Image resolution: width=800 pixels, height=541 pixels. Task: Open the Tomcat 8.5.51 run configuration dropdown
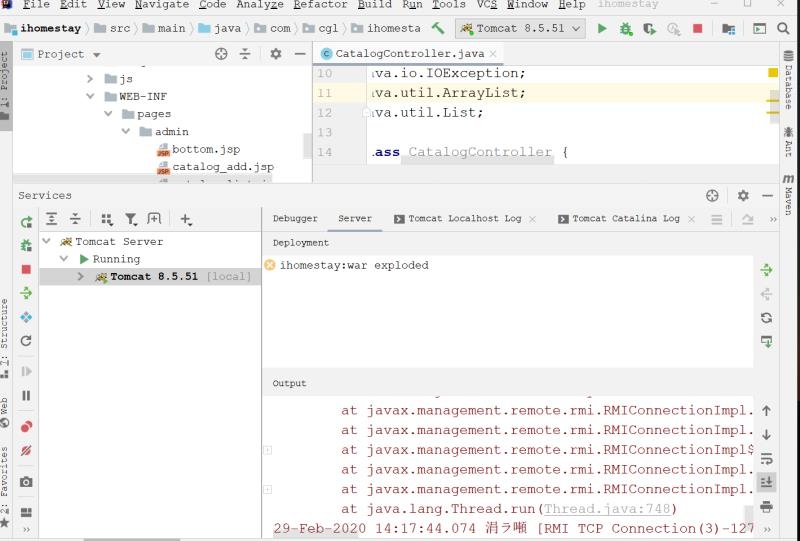pos(520,29)
